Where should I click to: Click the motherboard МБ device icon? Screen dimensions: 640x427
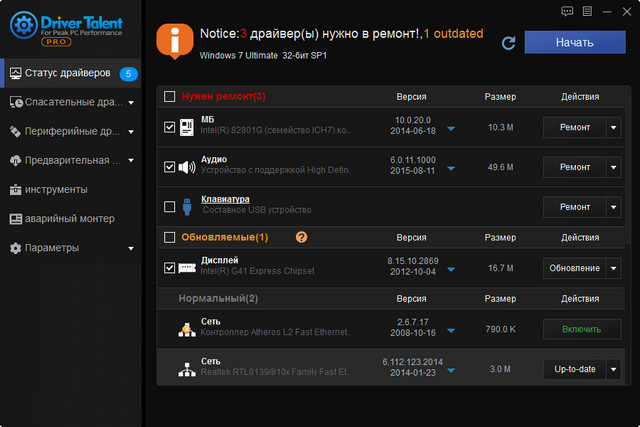(x=187, y=127)
